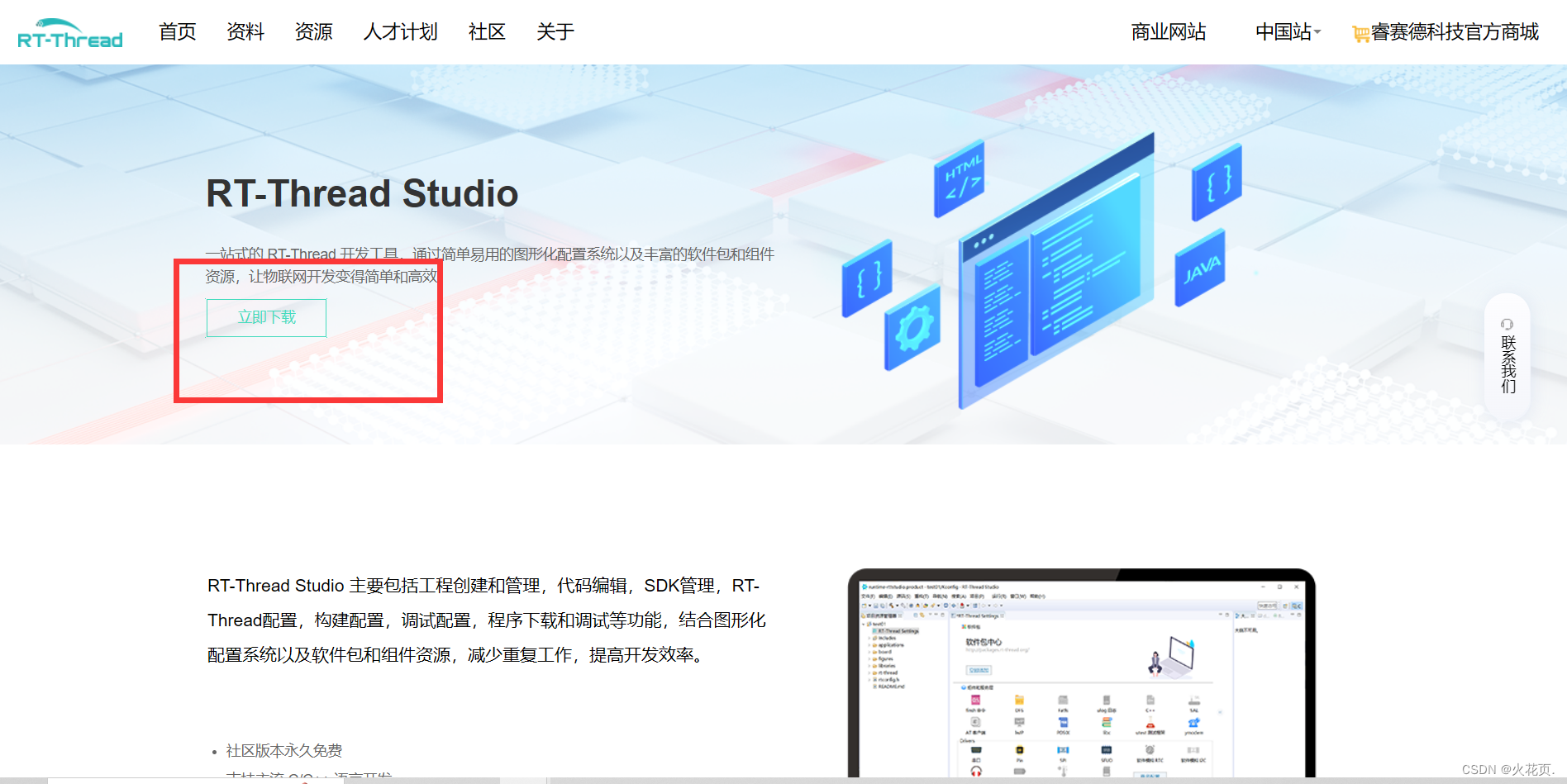Expand the applications folder in project tree
Screen dimensions: 1567x784
pyautogui.click(x=869, y=645)
